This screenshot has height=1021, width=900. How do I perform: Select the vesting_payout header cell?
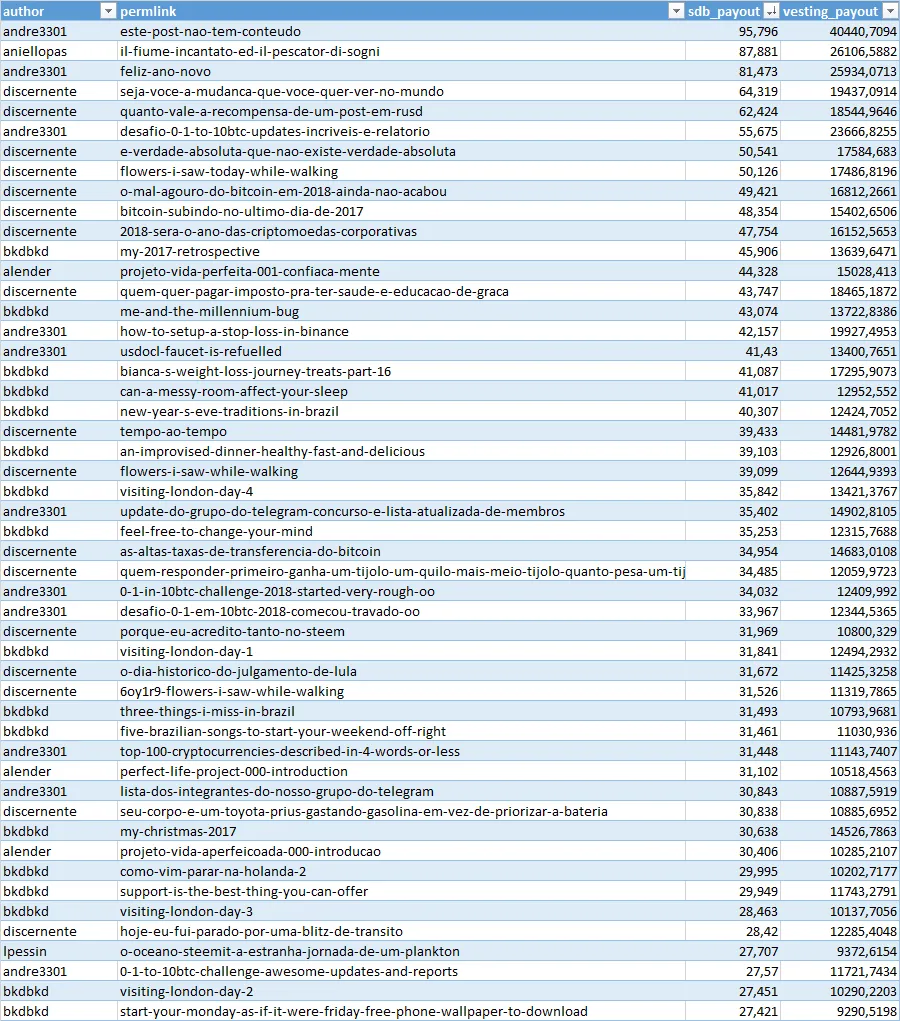pos(839,11)
